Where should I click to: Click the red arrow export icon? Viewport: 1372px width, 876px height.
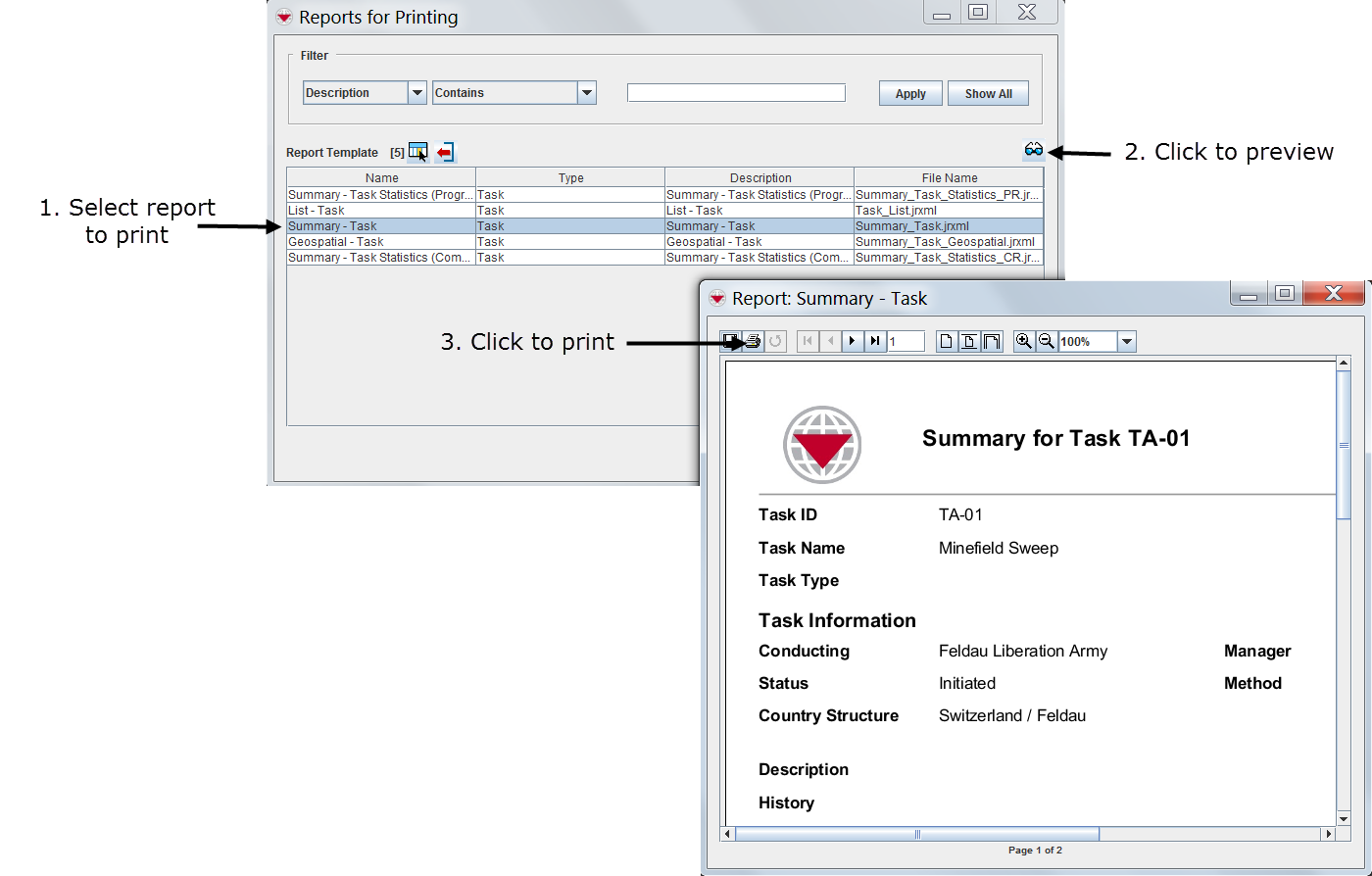[446, 152]
